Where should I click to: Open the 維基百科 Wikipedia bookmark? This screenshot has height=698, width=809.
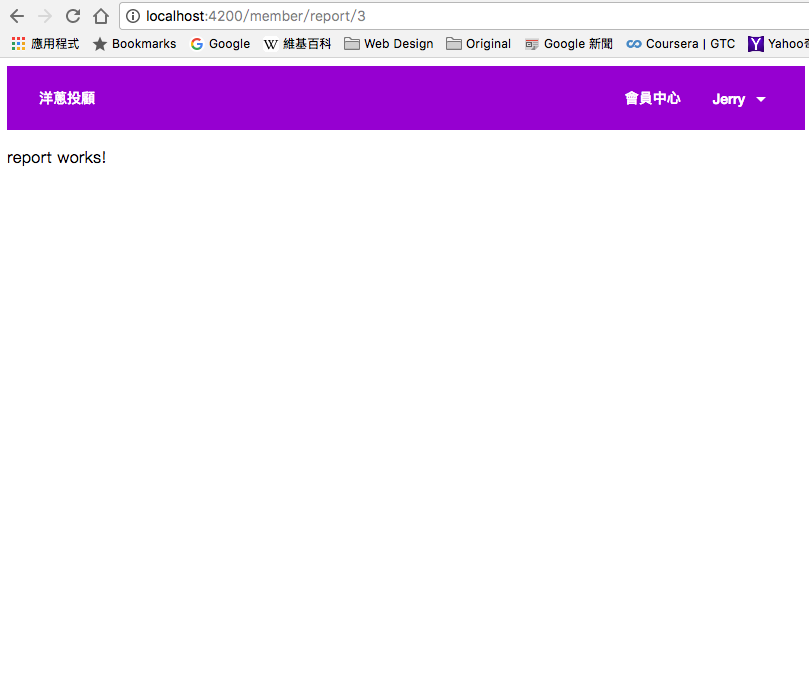pos(297,44)
